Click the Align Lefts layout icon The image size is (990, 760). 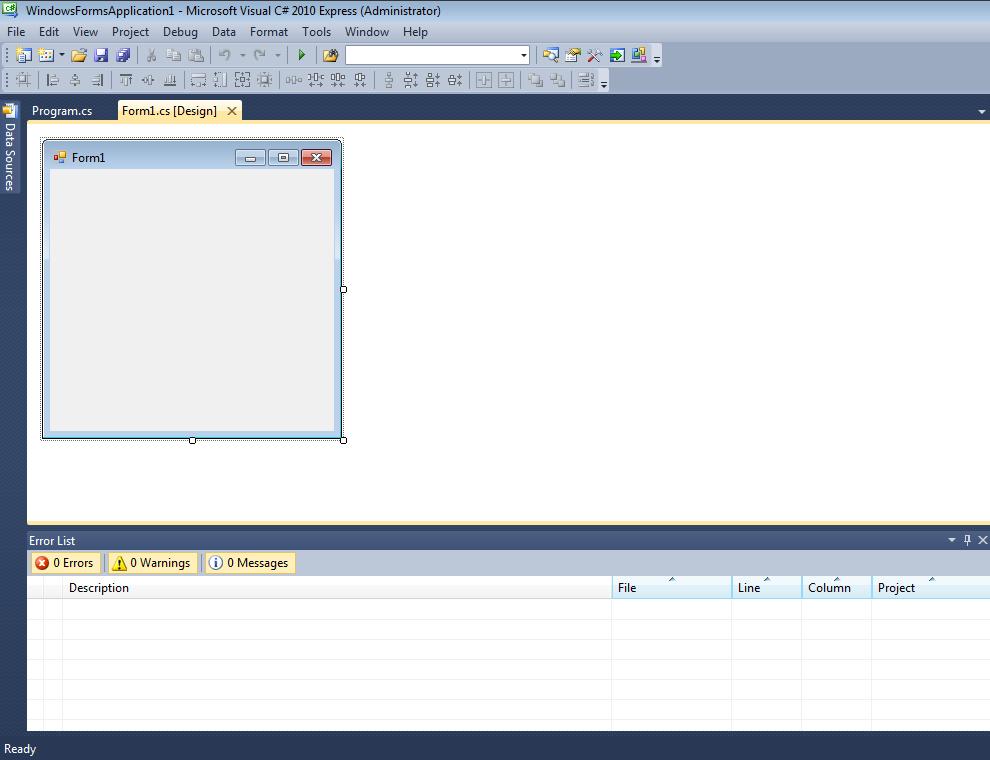point(53,80)
